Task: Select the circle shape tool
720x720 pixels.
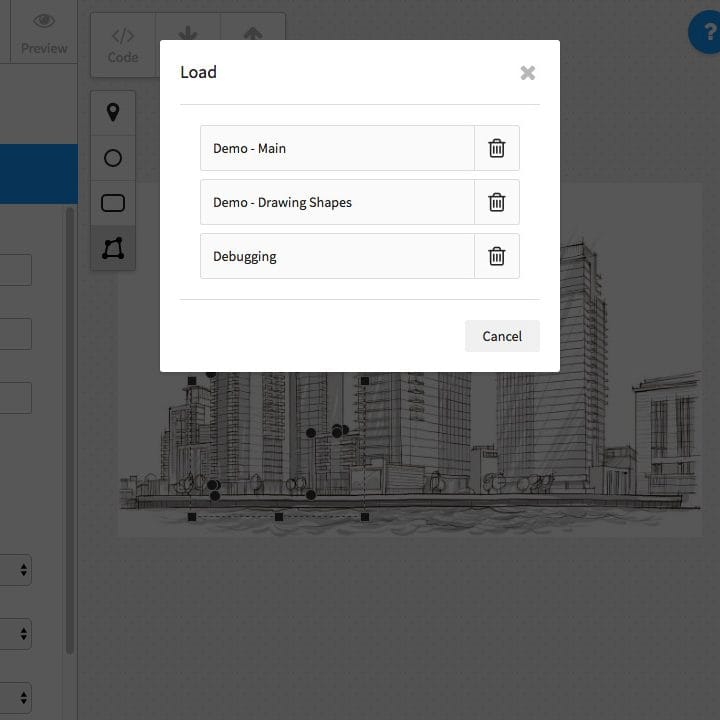Action: pos(113,158)
